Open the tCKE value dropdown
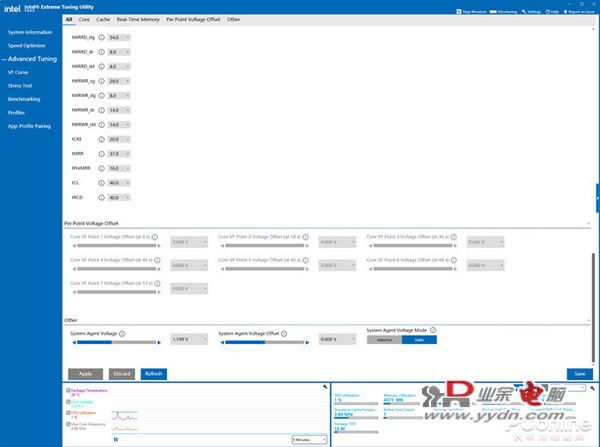Image resolution: width=600 pixels, height=447 pixels. click(119, 139)
